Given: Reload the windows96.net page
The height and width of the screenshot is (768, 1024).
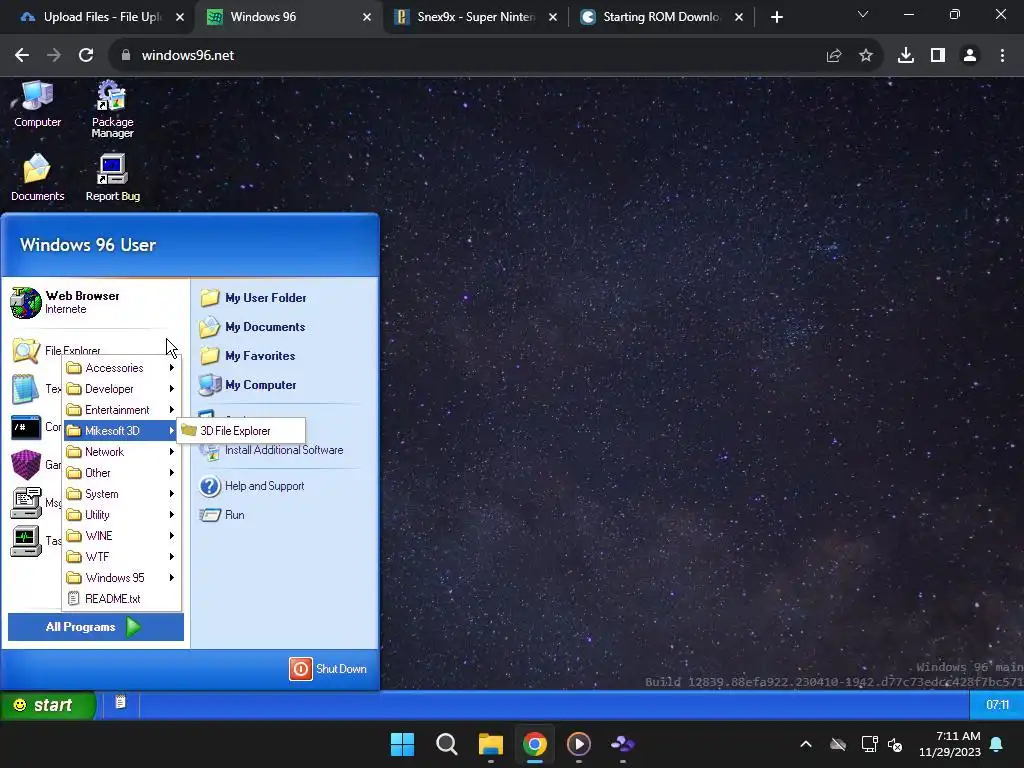Looking at the screenshot, I should [86, 56].
